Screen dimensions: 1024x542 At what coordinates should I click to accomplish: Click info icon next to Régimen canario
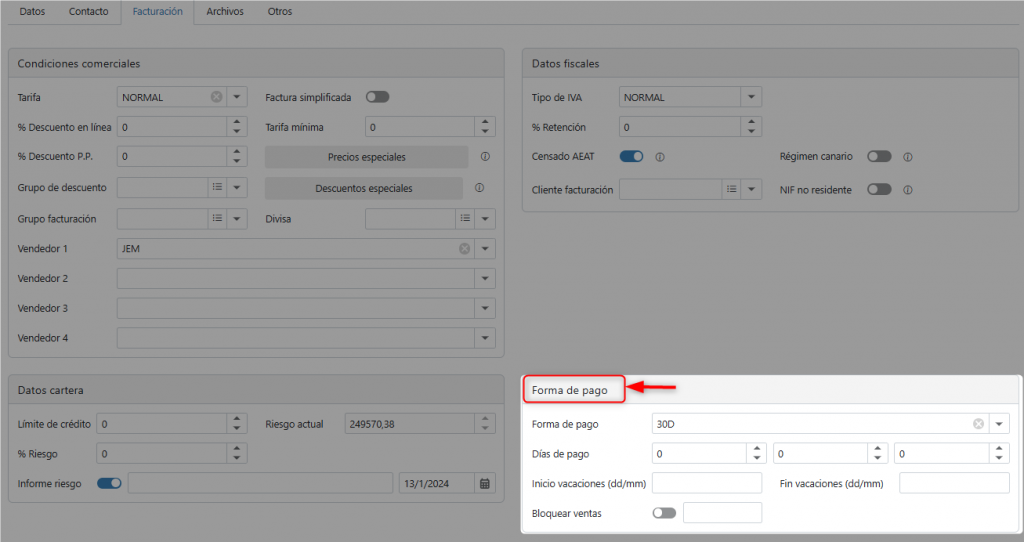click(x=908, y=157)
